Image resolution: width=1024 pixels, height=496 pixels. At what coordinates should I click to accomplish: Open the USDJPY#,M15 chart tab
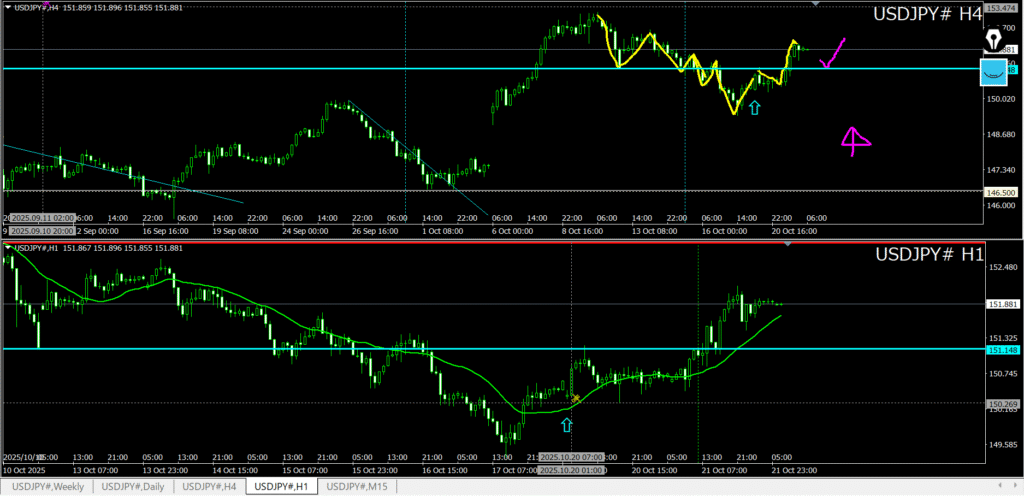click(358, 486)
